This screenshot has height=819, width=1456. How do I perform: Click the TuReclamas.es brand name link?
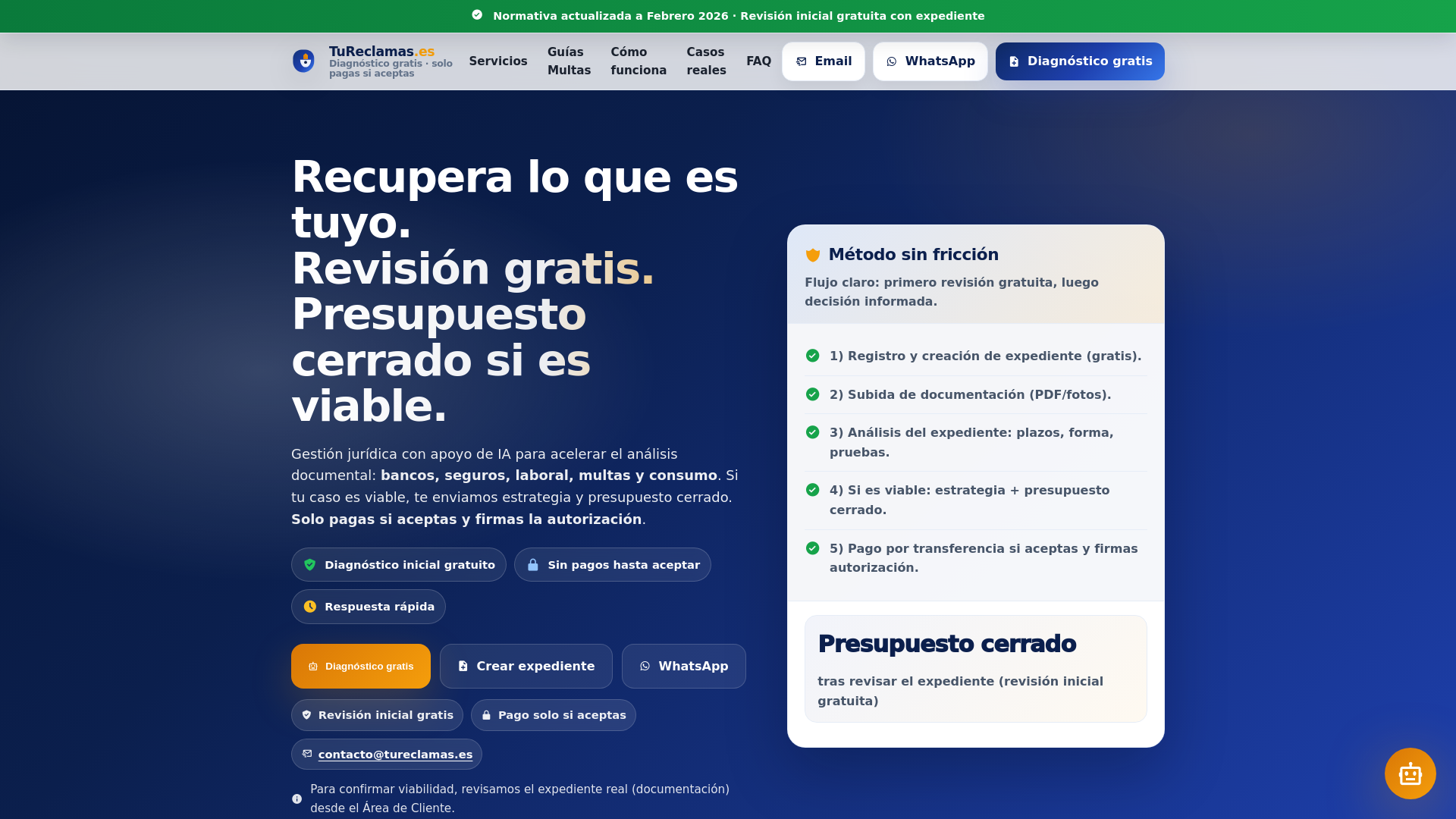click(x=381, y=52)
